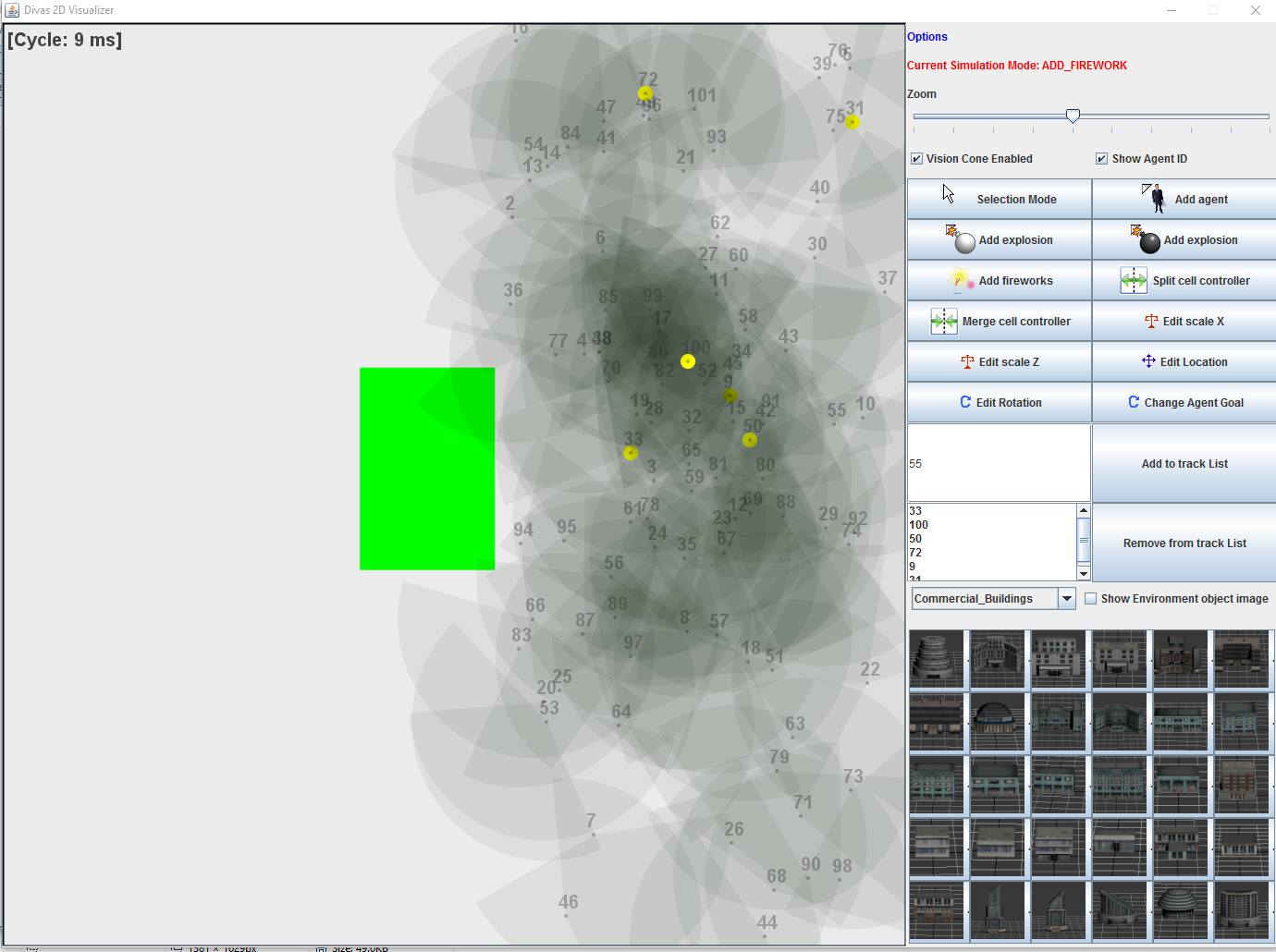Click yellow-highlighted agent 72 on the map

645,93
